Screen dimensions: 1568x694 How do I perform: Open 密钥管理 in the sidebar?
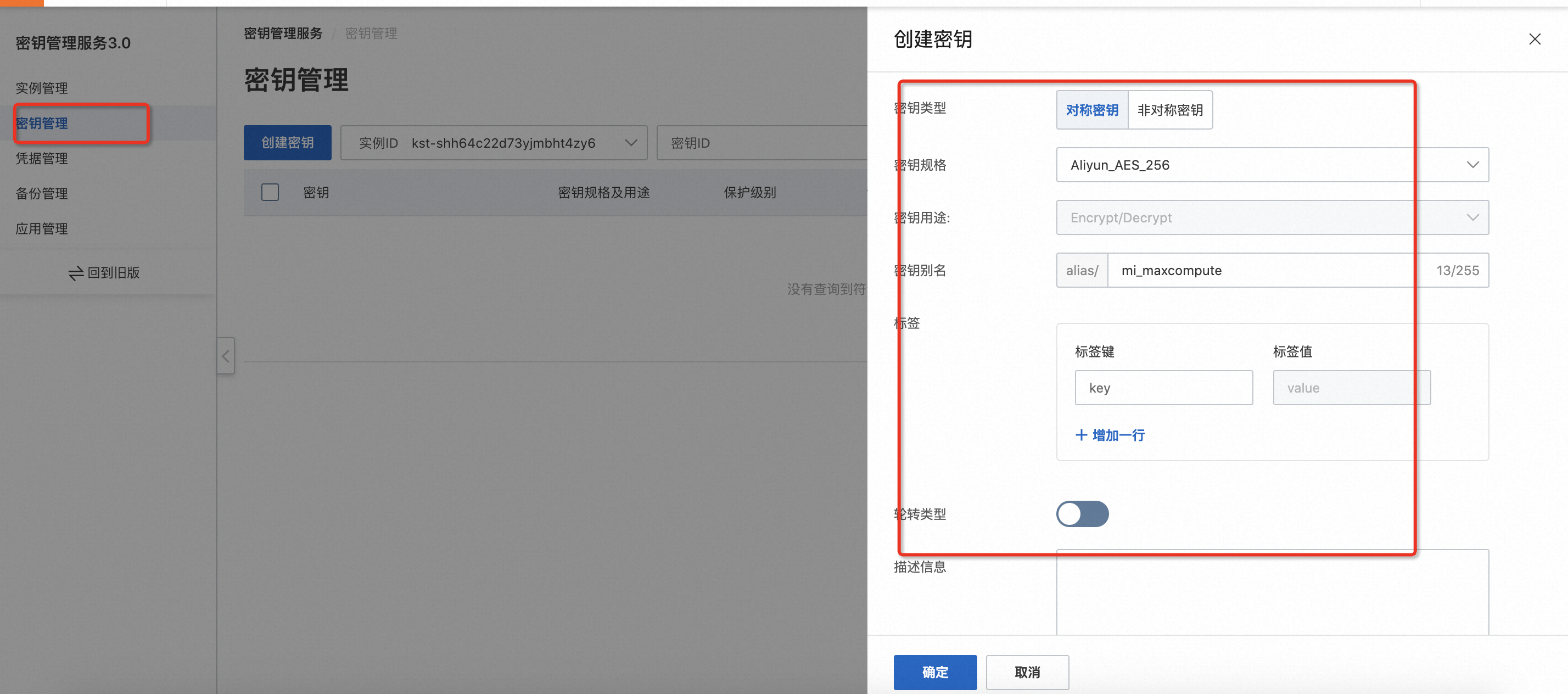42,124
